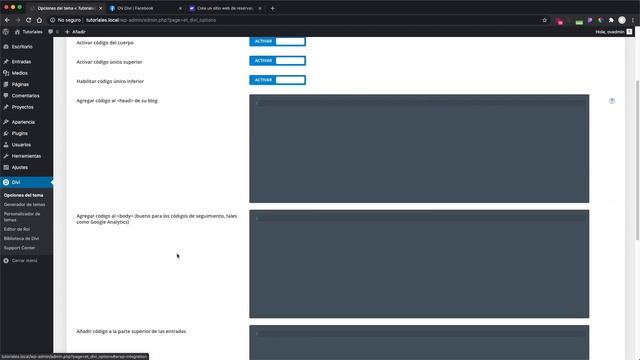Viewport: 640px width, 360px height.
Task: Open the Hola, ouadmin user menu
Action: tap(613, 32)
